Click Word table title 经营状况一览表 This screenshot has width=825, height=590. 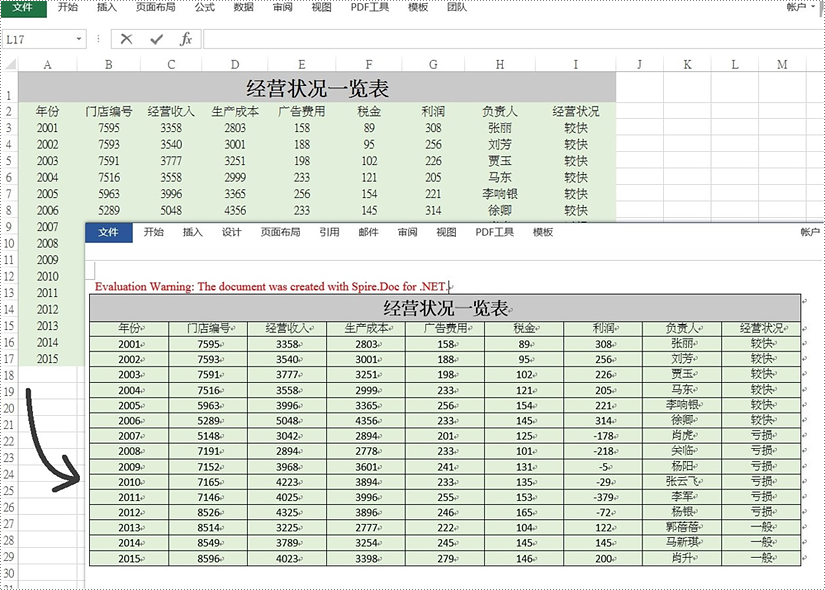click(445, 308)
